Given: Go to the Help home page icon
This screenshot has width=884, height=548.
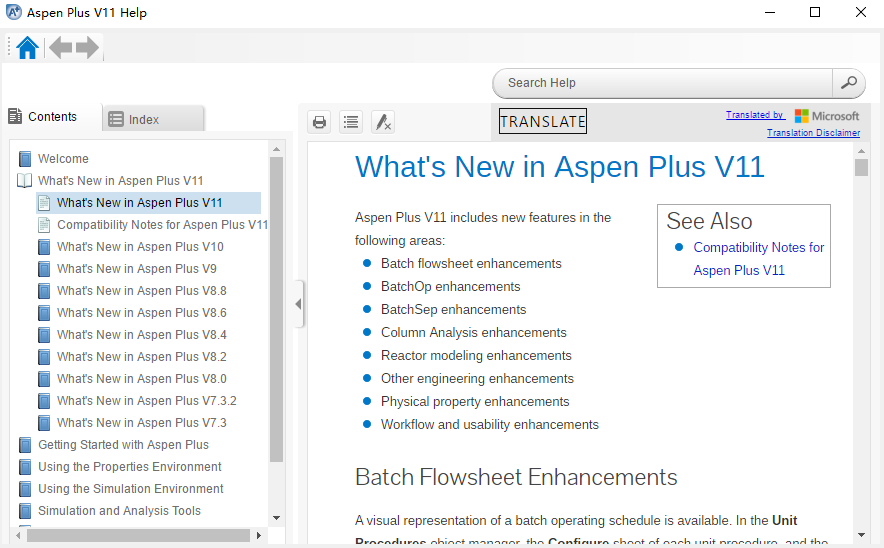Looking at the screenshot, I should pos(27,47).
